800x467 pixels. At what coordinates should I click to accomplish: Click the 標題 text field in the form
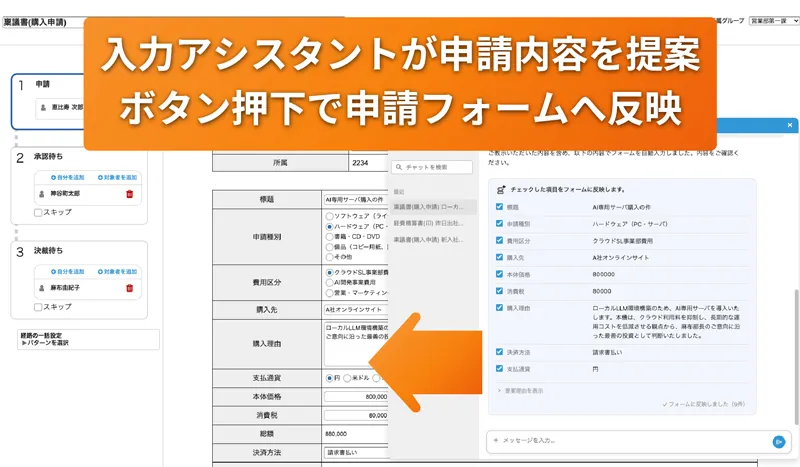(356, 200)
